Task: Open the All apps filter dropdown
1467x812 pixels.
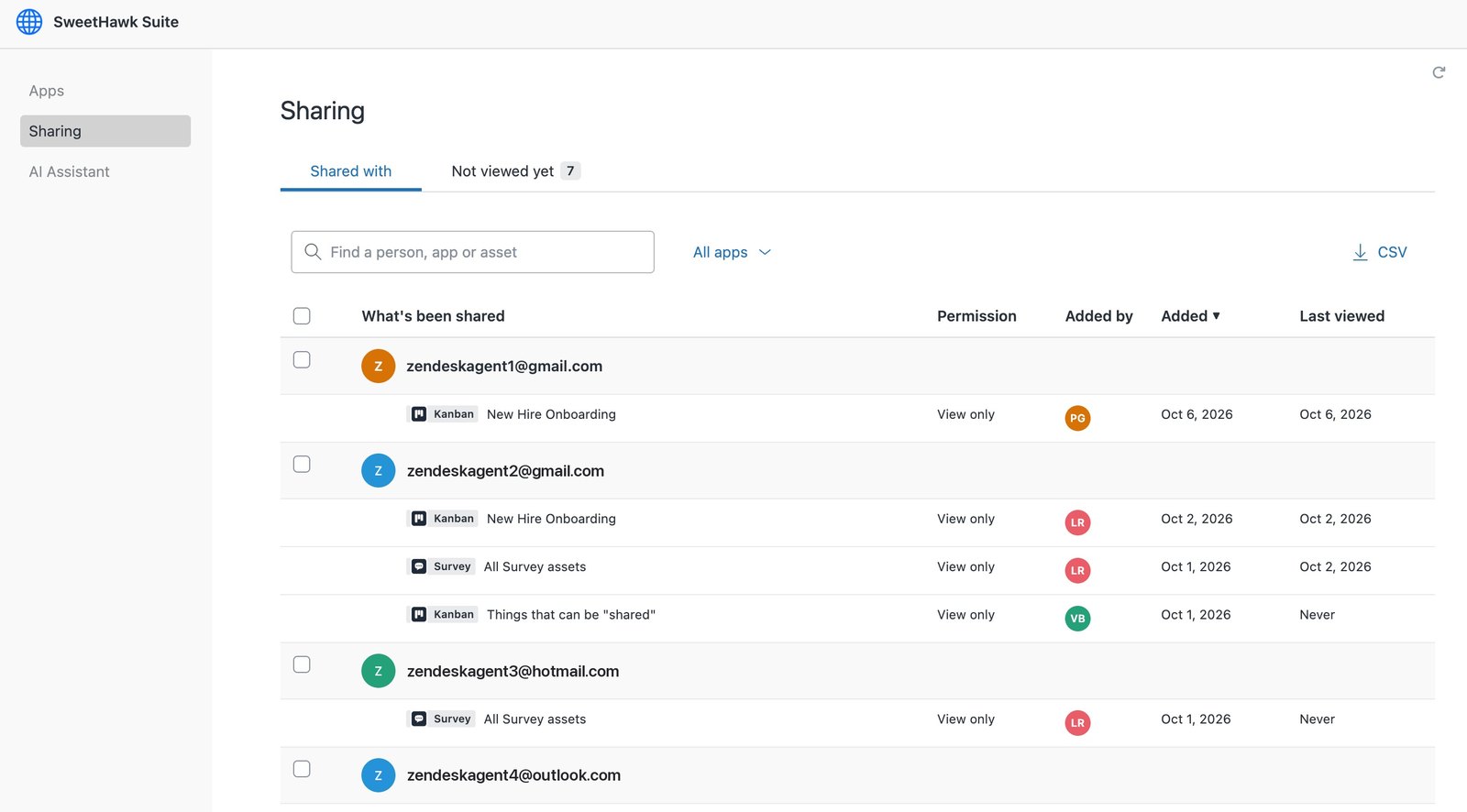Action: pos(732,252)
